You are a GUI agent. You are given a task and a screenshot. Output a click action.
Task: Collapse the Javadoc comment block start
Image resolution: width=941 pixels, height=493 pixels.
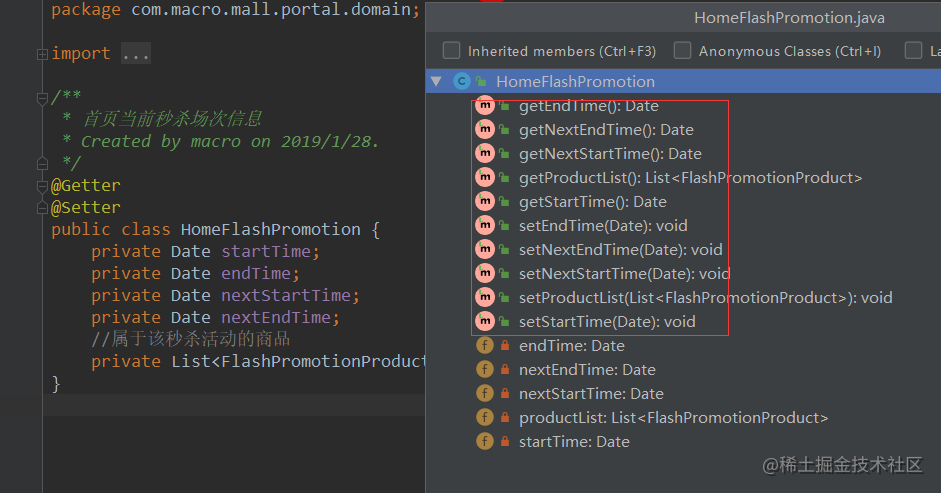click(42, 98)
